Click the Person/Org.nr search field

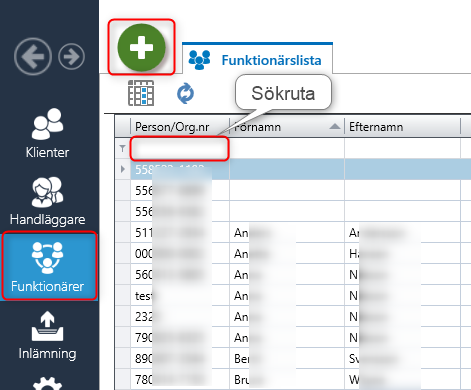coord(179,148)
